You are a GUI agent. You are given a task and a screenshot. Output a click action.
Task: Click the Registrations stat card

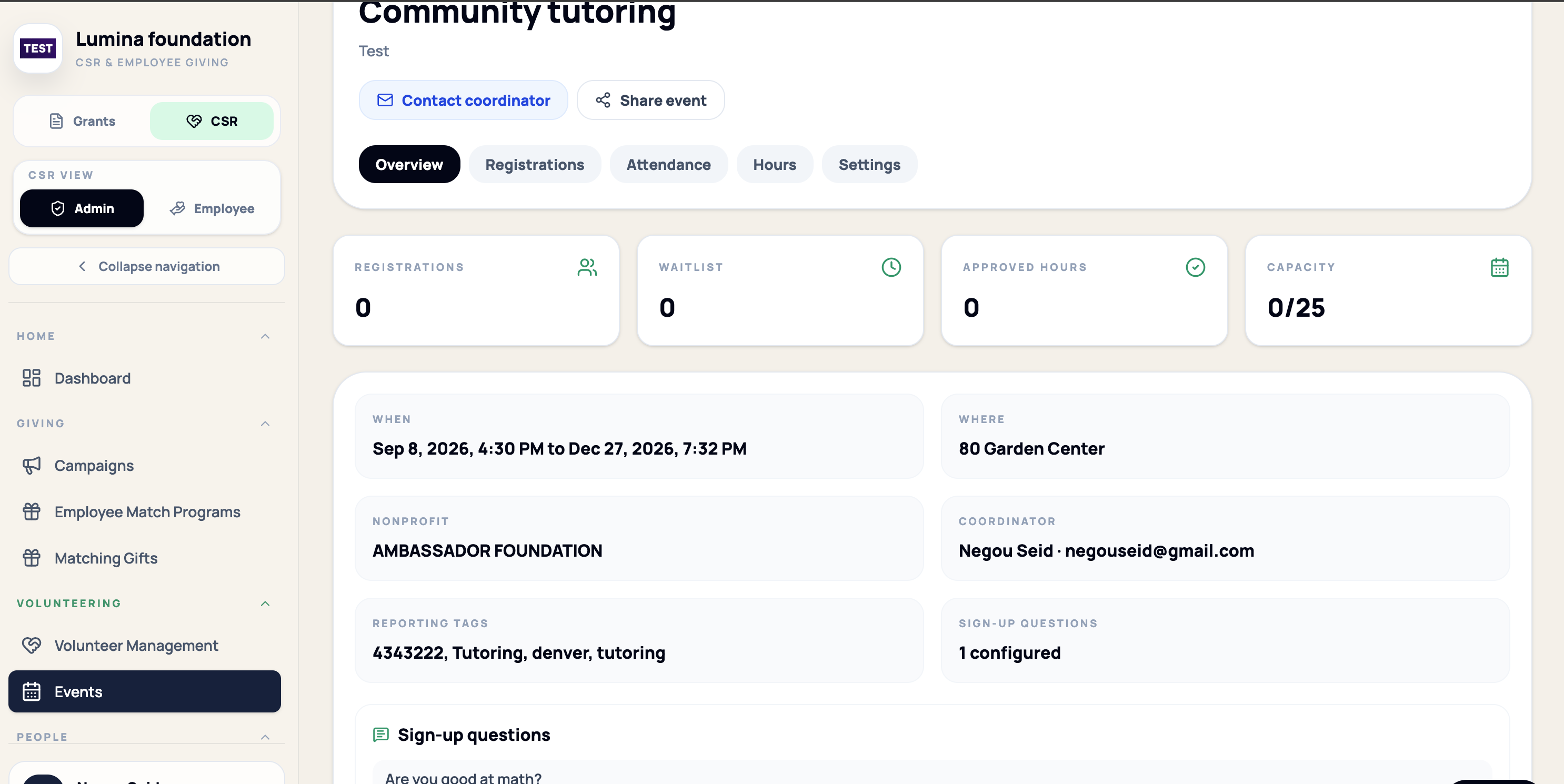tap(476, 290)
